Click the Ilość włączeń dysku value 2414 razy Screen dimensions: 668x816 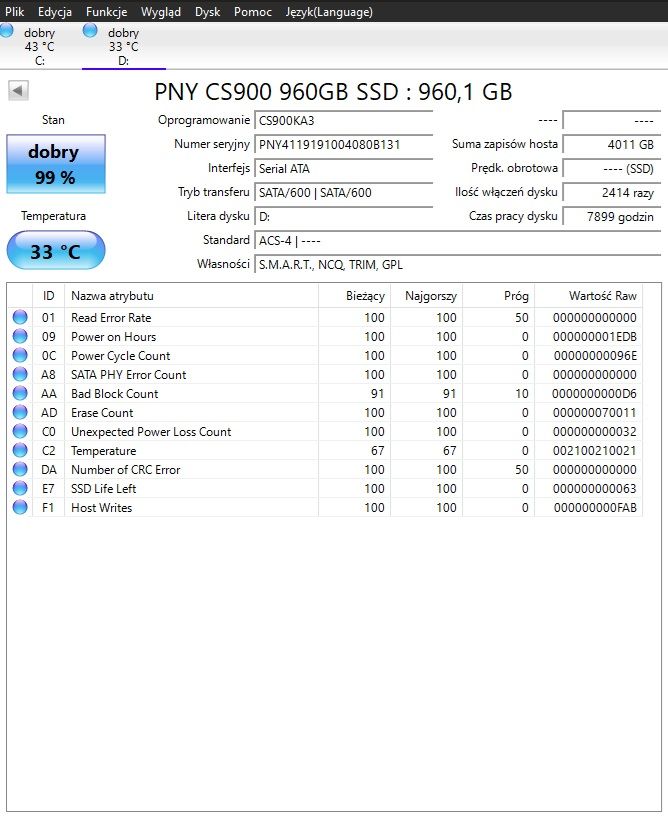click(x=611, y=193)
